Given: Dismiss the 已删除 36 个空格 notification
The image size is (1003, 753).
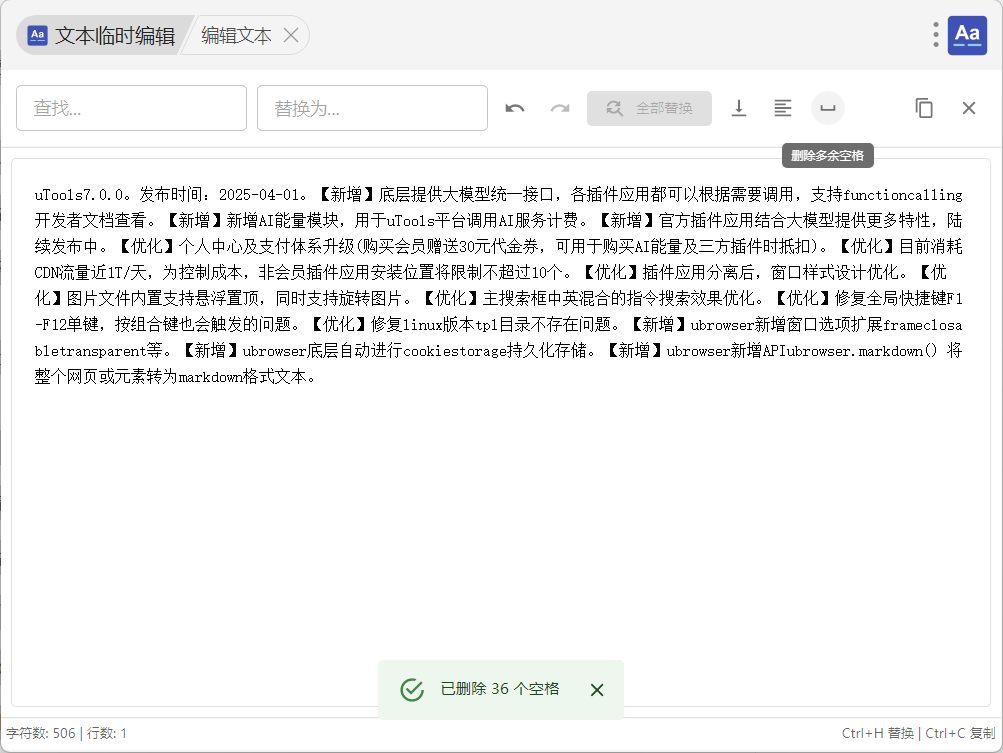Looking at the screenshot, I should [597, 690].
